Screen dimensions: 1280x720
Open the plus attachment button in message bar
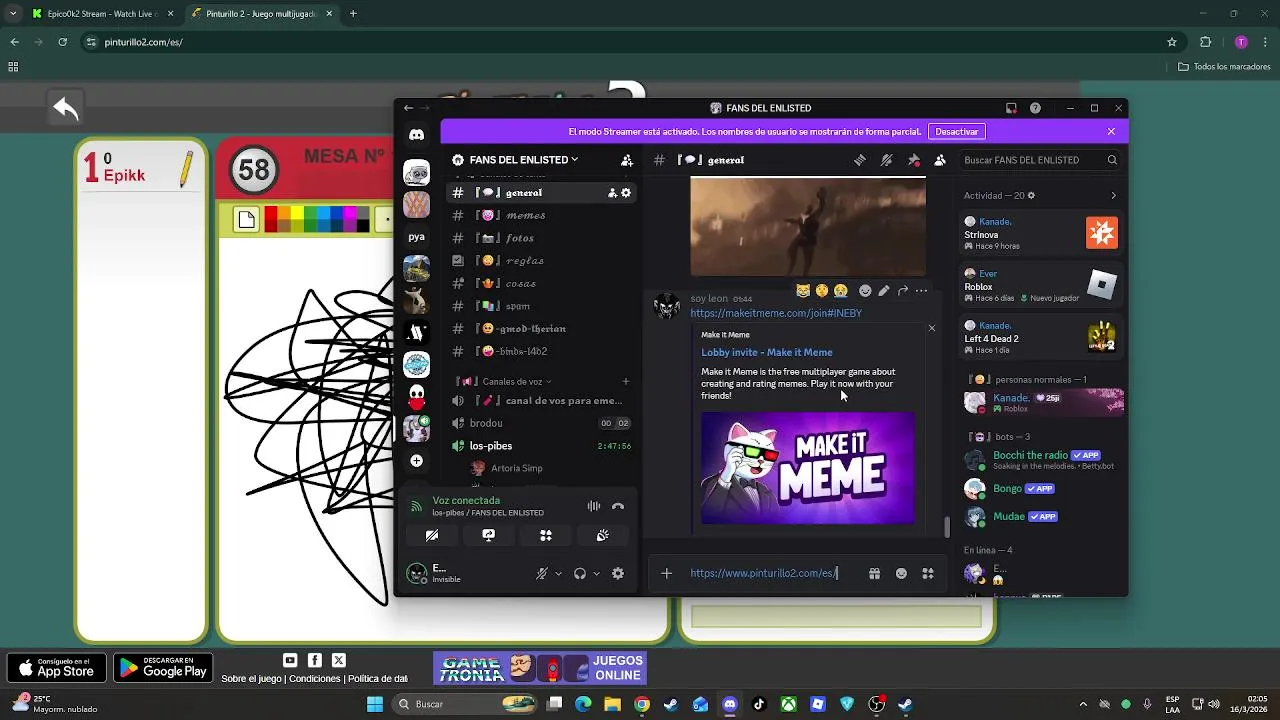pos(667,573)
